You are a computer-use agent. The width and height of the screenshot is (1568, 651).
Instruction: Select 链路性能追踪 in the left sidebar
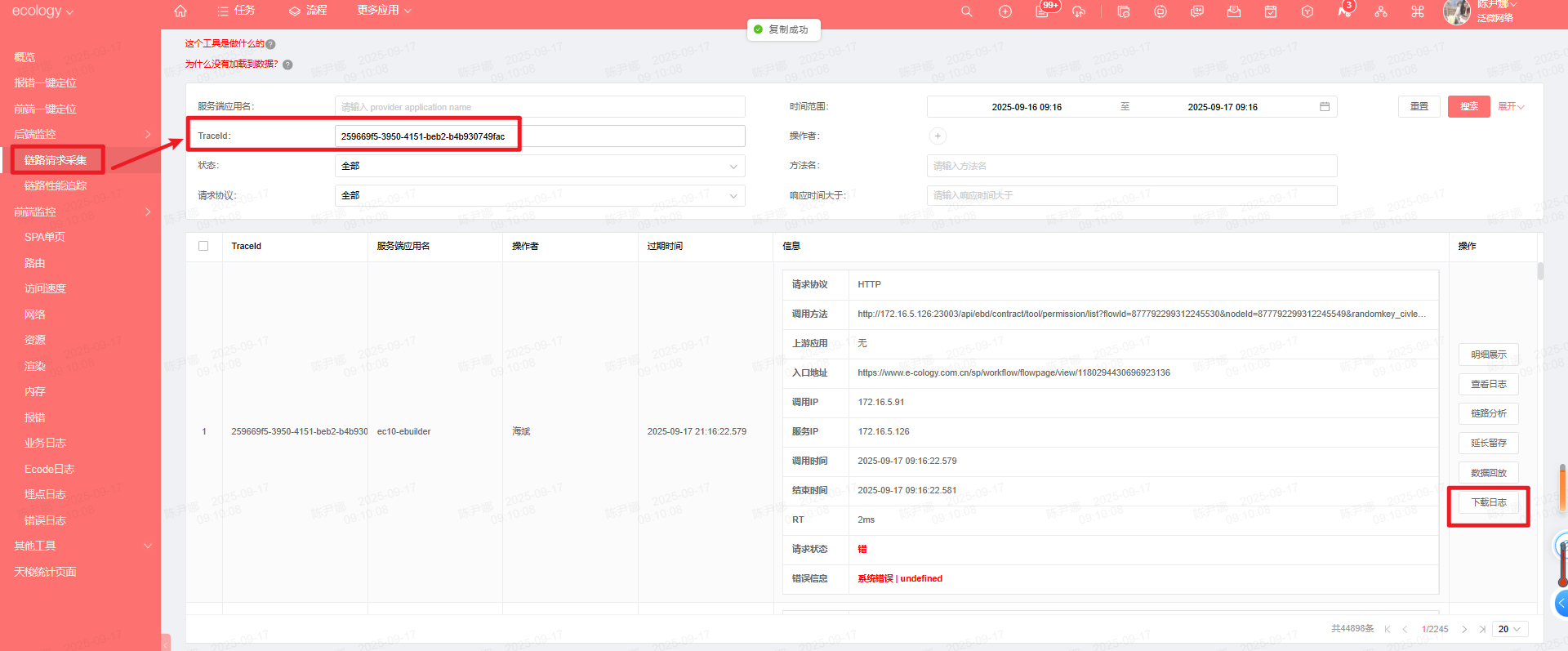pyautogui.click(x=56, y=185)
